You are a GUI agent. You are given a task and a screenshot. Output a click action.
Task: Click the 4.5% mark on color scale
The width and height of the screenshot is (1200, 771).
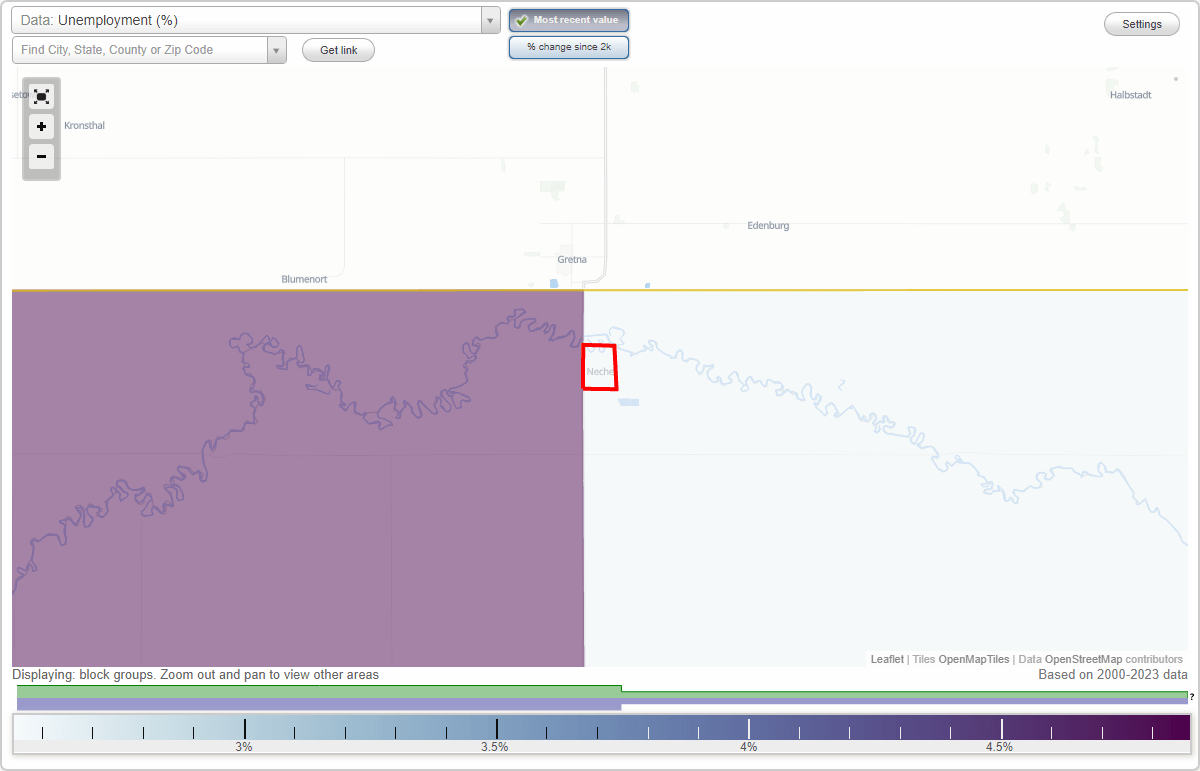tap(1000, 746)
